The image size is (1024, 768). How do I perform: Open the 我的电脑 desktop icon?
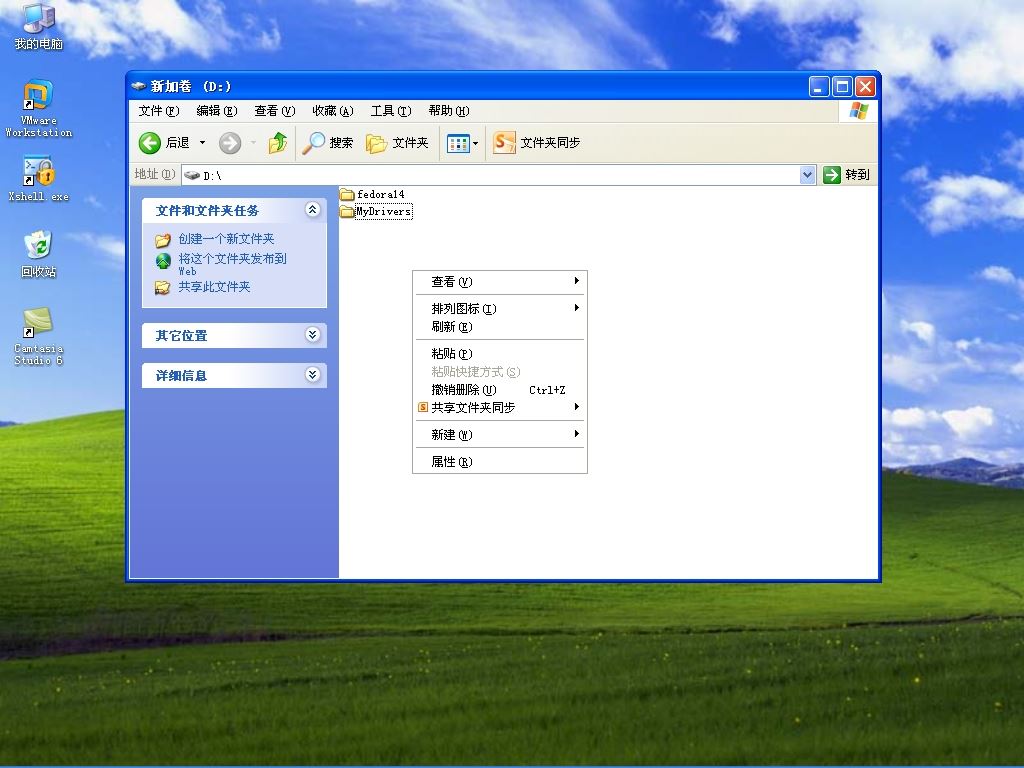tap(39, 26)
